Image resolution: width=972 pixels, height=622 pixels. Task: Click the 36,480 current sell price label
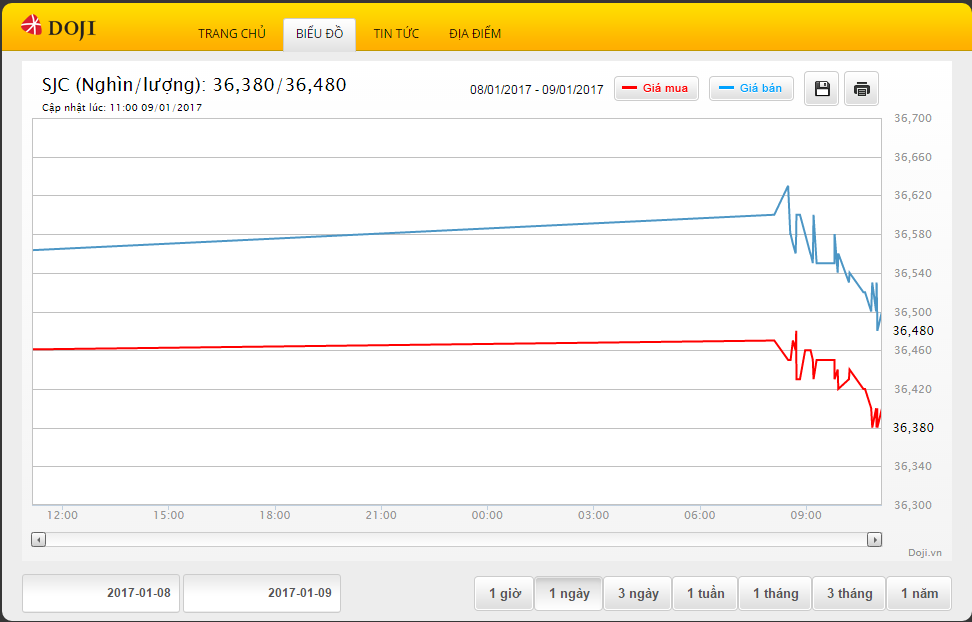[913, 331]
